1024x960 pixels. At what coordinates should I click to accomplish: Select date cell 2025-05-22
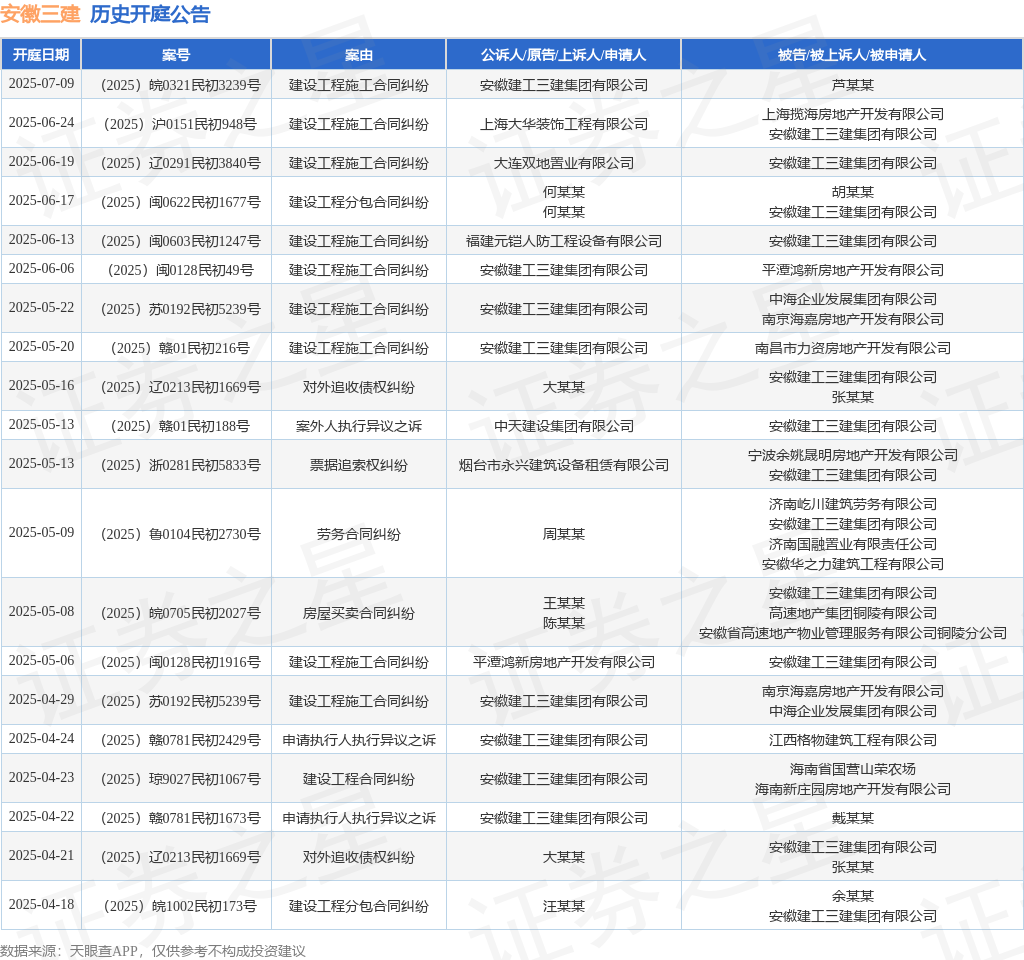click(x=41, y=308)
